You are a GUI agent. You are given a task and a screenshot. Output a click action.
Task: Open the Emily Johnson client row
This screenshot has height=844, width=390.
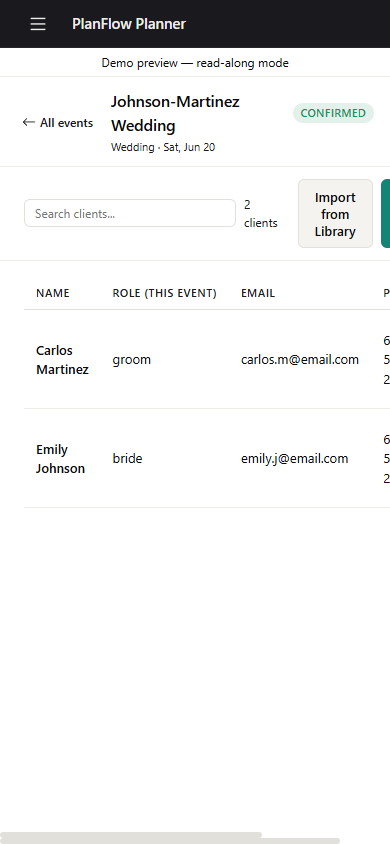pyautogui.click(x=207, y=459)
